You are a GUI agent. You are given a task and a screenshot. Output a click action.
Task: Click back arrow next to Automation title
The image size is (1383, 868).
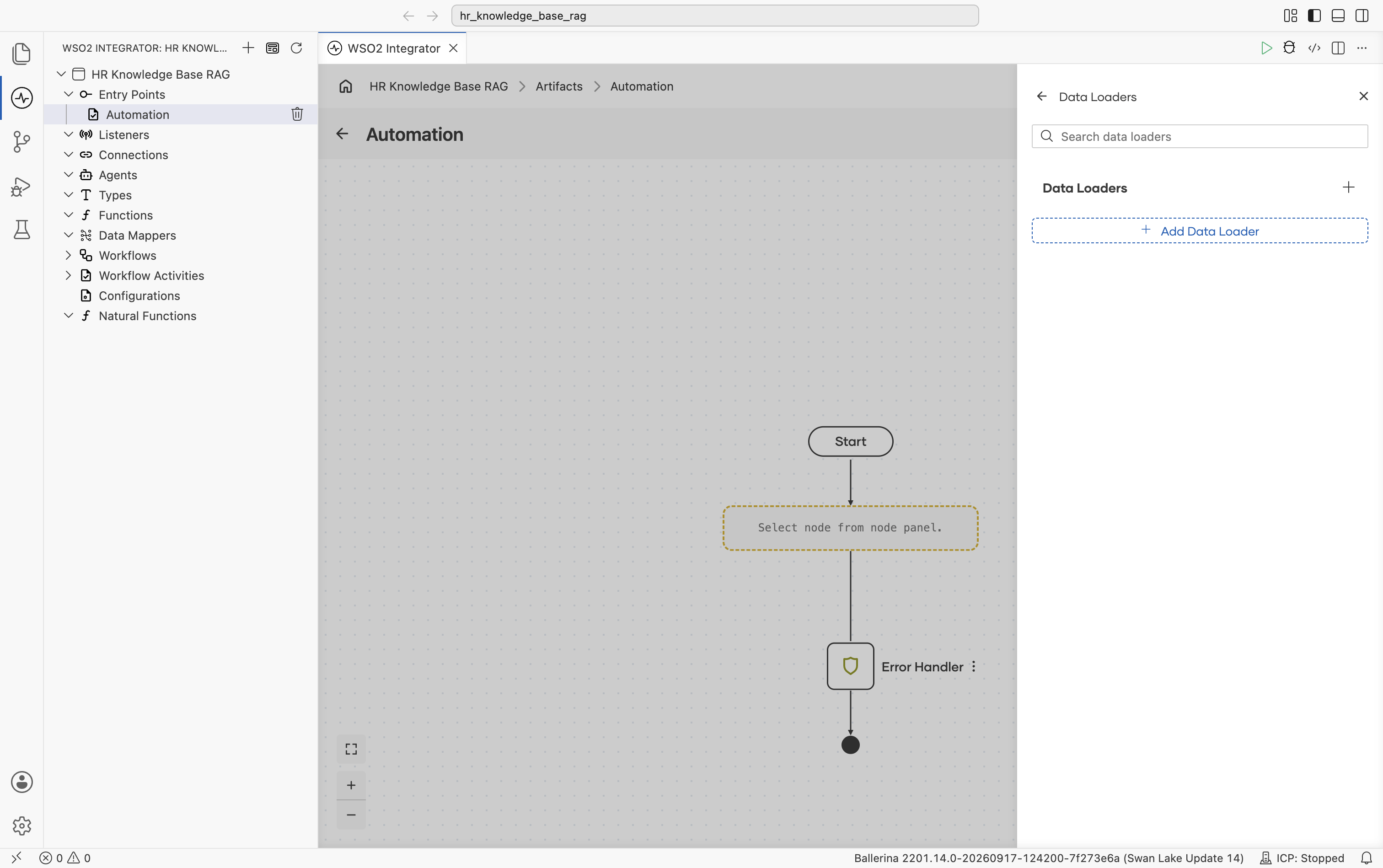click(342, 134)
